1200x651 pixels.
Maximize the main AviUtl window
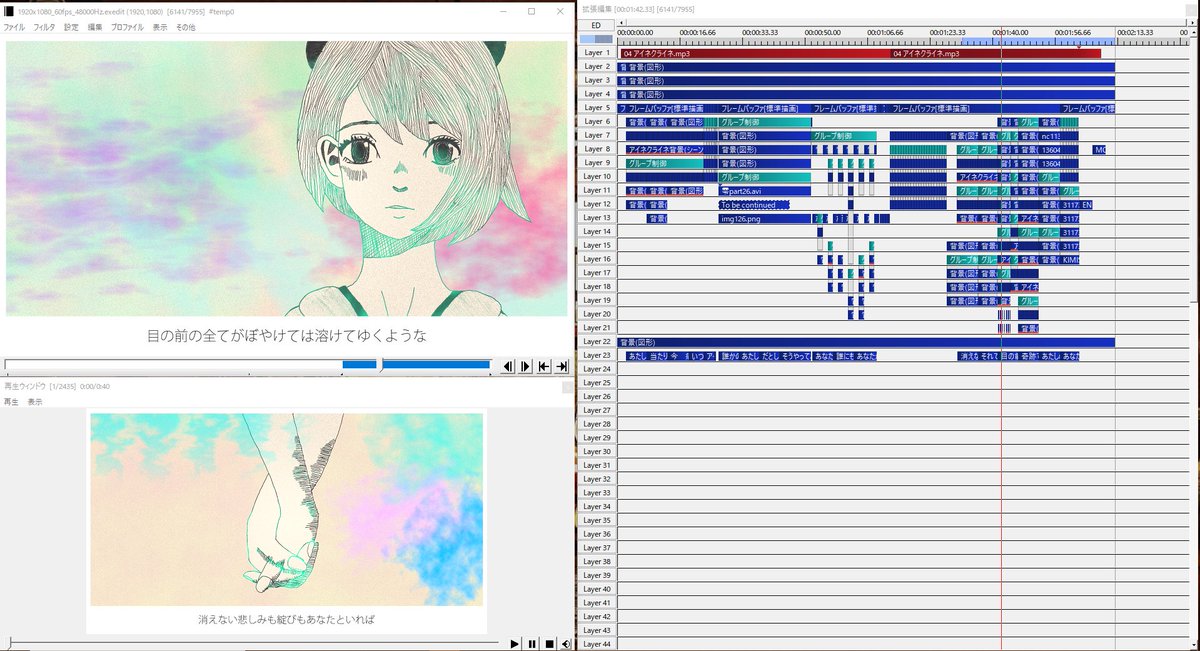coord(531,11)
